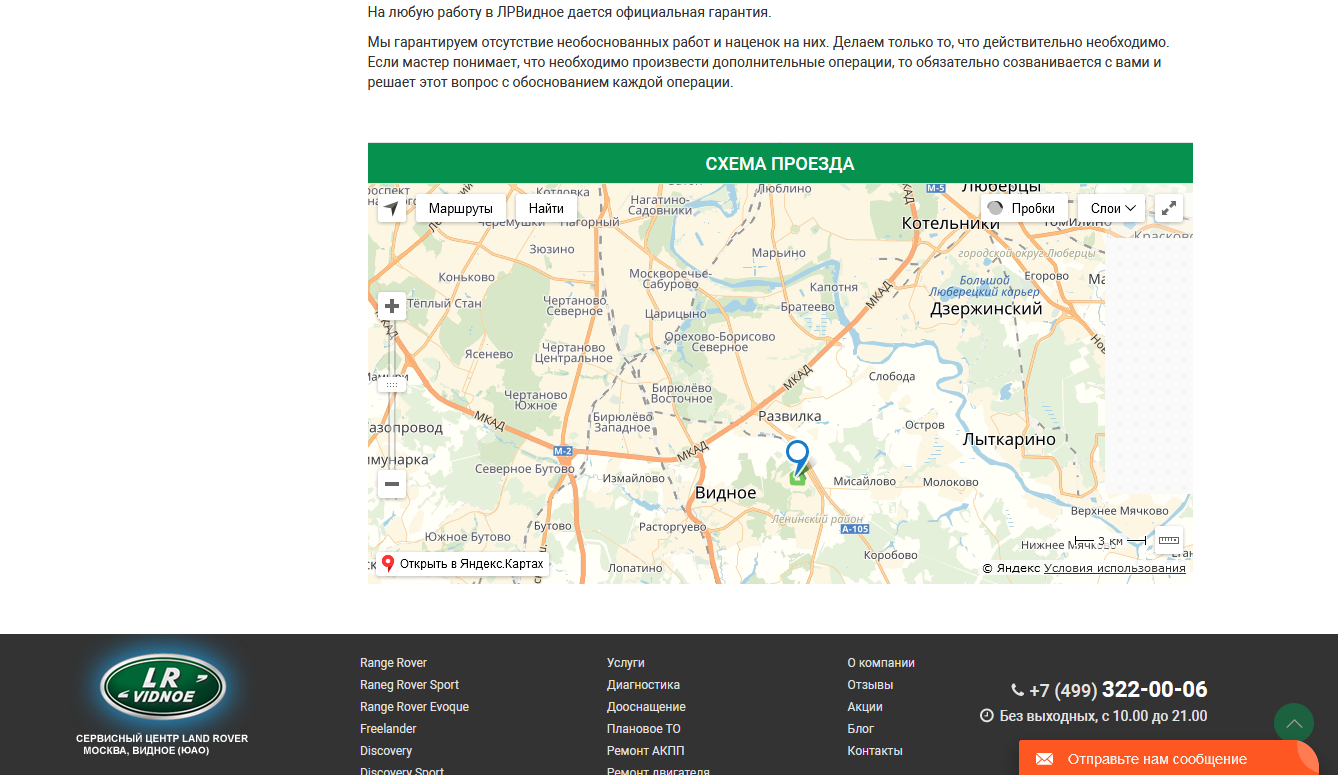Zoom out with the map minus button
The image size is (1338, 775).
point(392,484)
